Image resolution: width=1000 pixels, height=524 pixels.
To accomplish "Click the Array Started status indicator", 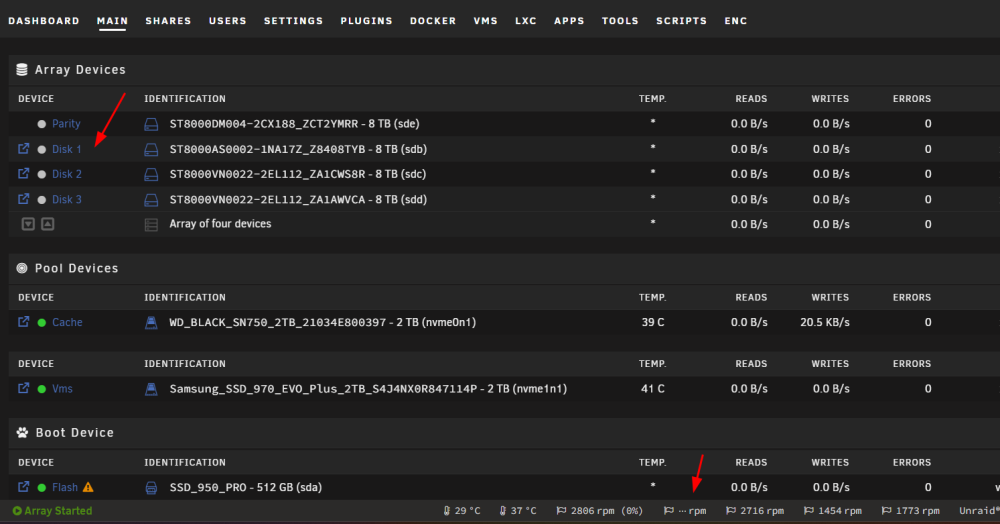I will coord(52,511).
